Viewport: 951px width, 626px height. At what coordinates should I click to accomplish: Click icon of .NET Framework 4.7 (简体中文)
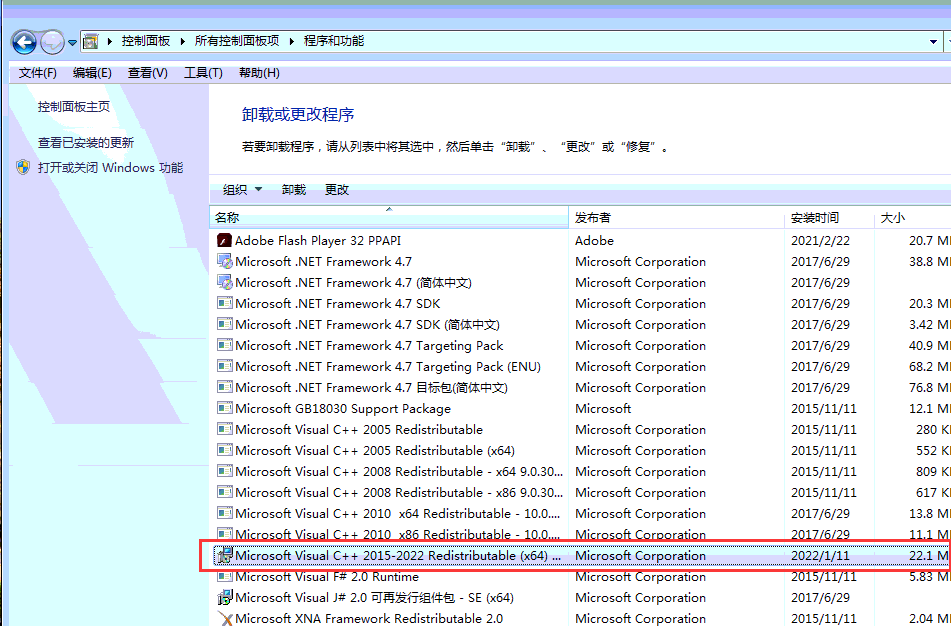tap(224, 282)
